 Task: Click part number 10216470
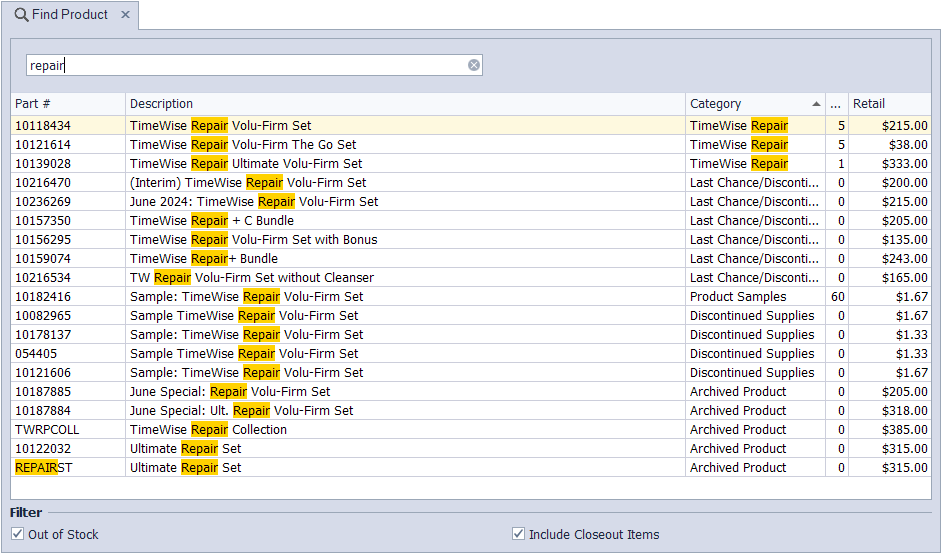43,183
